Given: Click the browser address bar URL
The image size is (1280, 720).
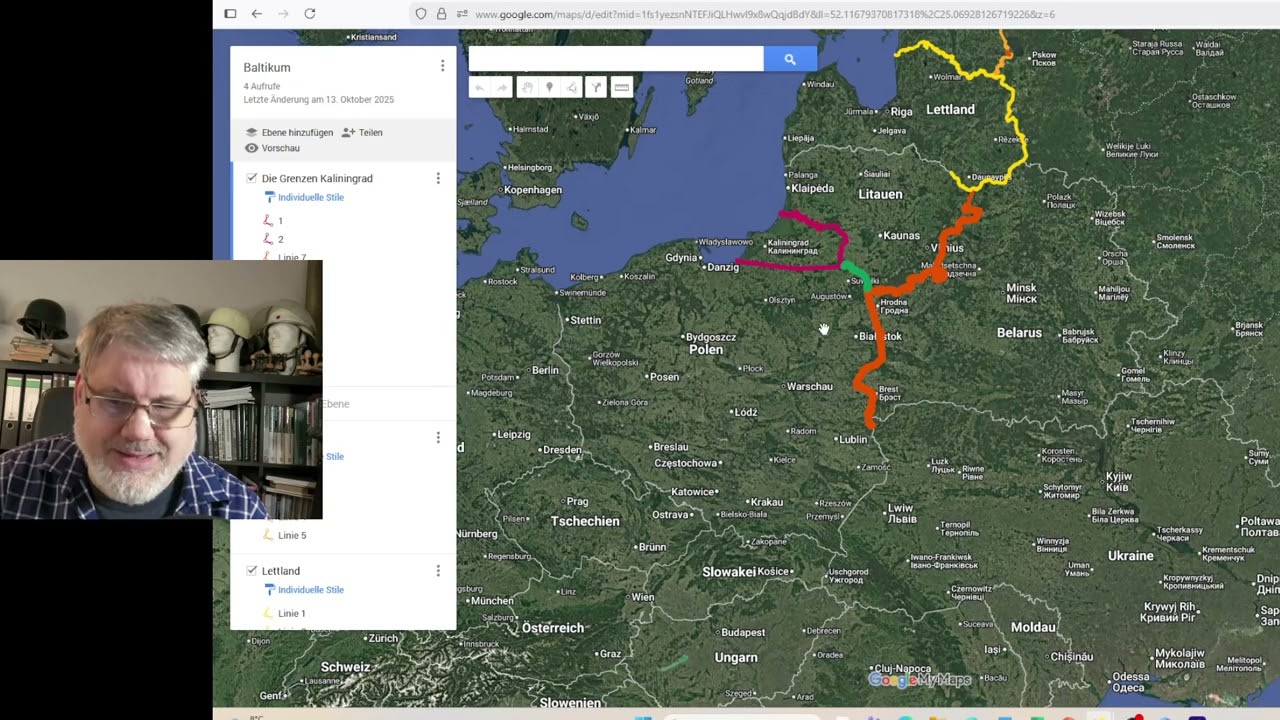Looking at the screenshot, I should (765, 14).
